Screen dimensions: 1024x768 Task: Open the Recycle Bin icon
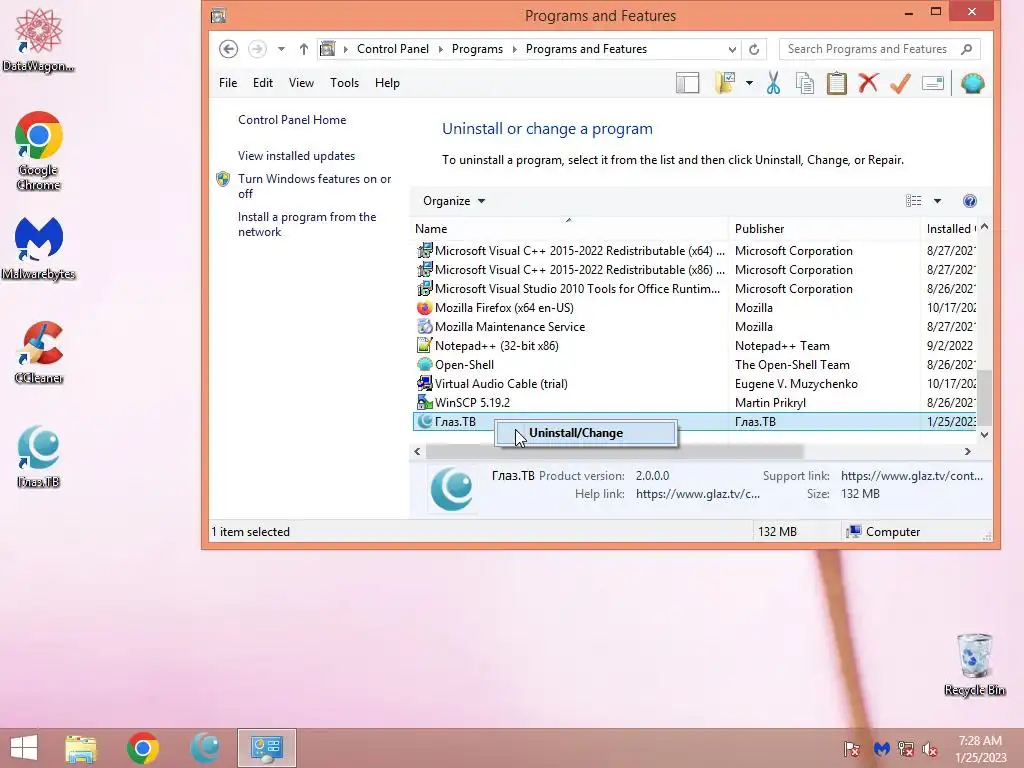[974, 665]
